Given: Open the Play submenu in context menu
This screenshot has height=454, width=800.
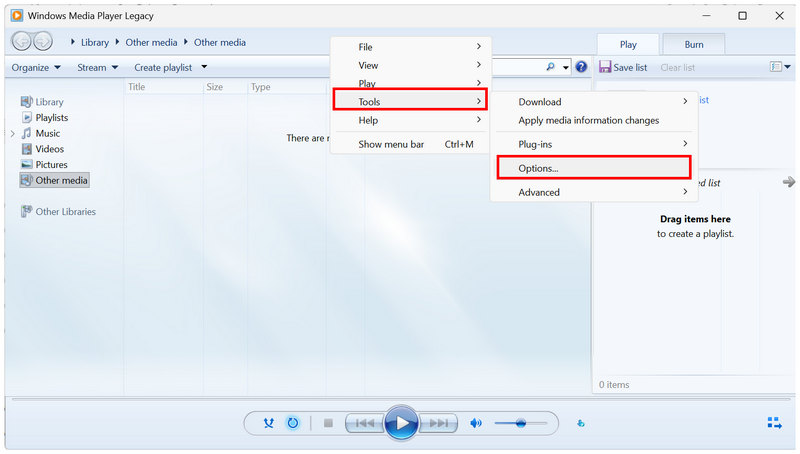Looking at the screenshot, I should [x=410, y=83].
